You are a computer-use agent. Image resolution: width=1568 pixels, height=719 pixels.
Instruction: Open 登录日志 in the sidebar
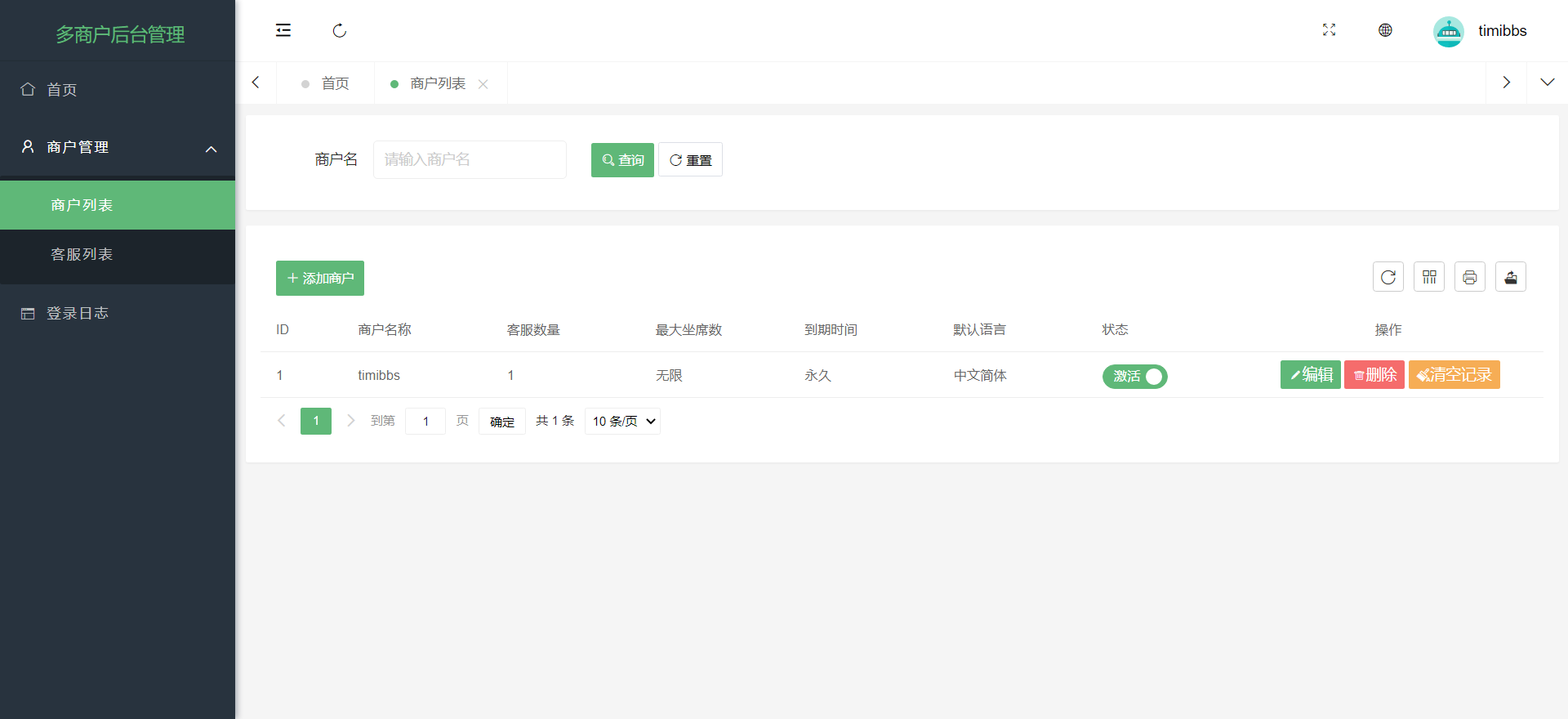pyautogui.click(x=118, y=314)
